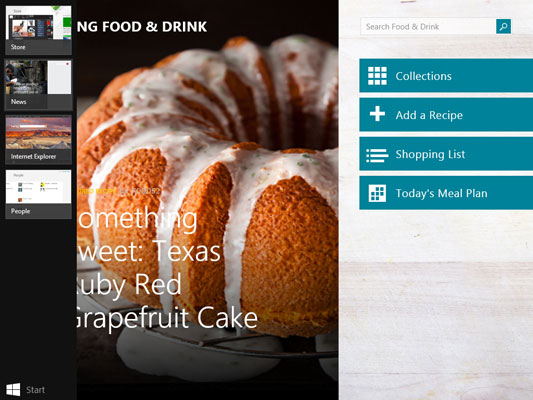Open the Texas Ruby Red Grapefruit Cake headline

167,268
